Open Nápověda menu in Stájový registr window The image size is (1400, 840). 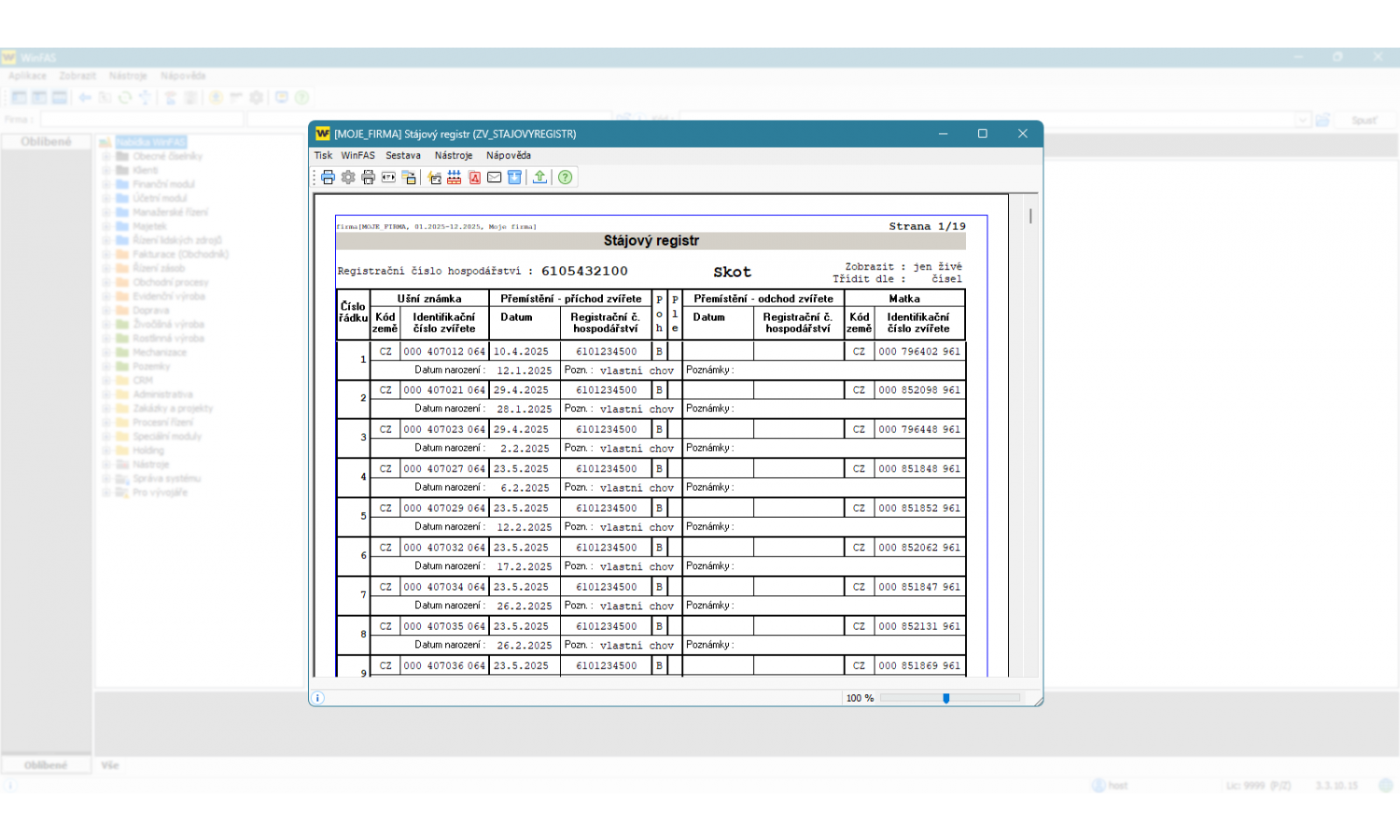[509, 156]
